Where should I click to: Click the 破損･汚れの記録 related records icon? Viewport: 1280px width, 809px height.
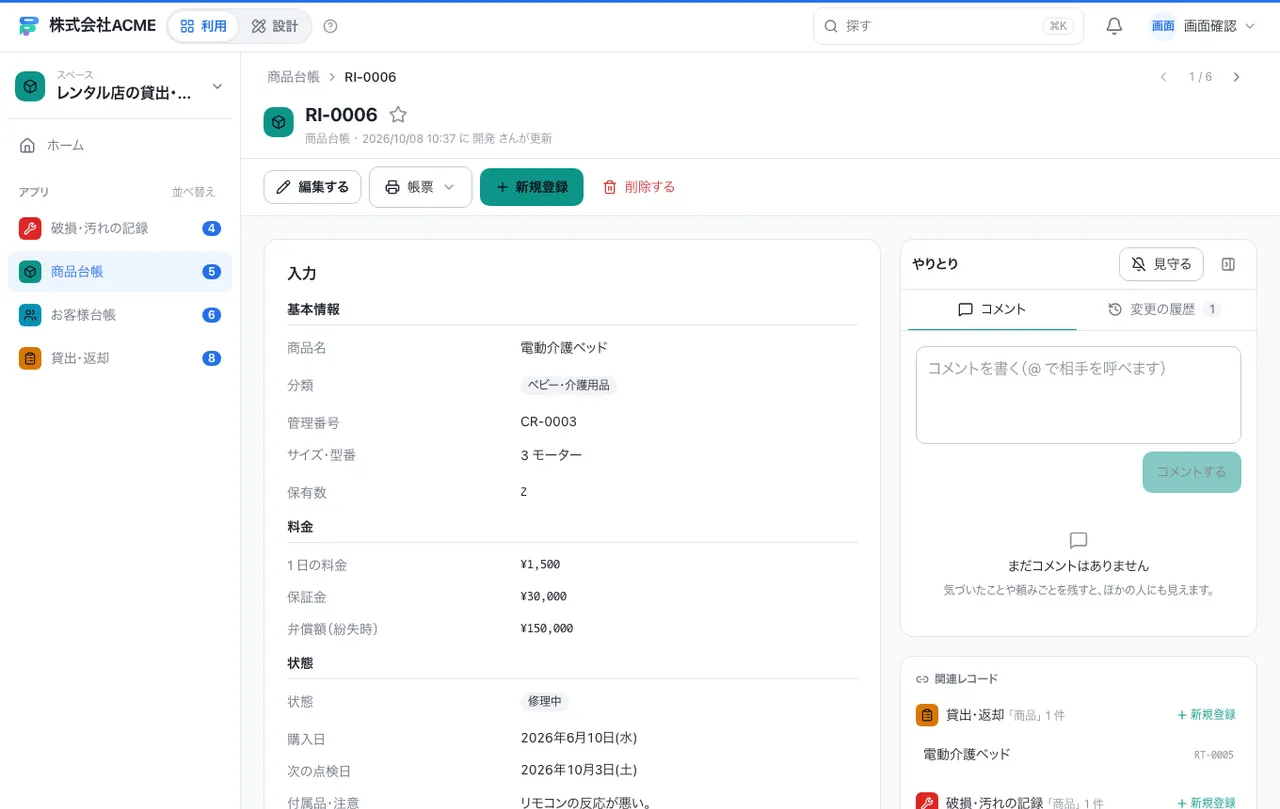pos(927,802)
